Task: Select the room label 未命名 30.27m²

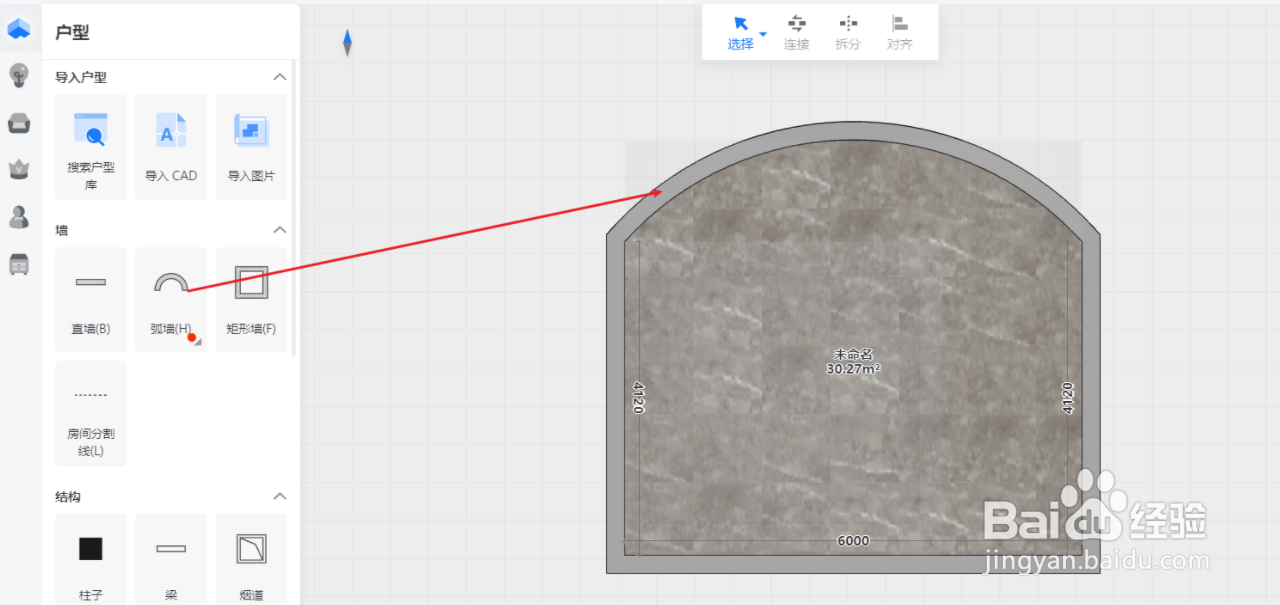Action: [x=853, y=361]
